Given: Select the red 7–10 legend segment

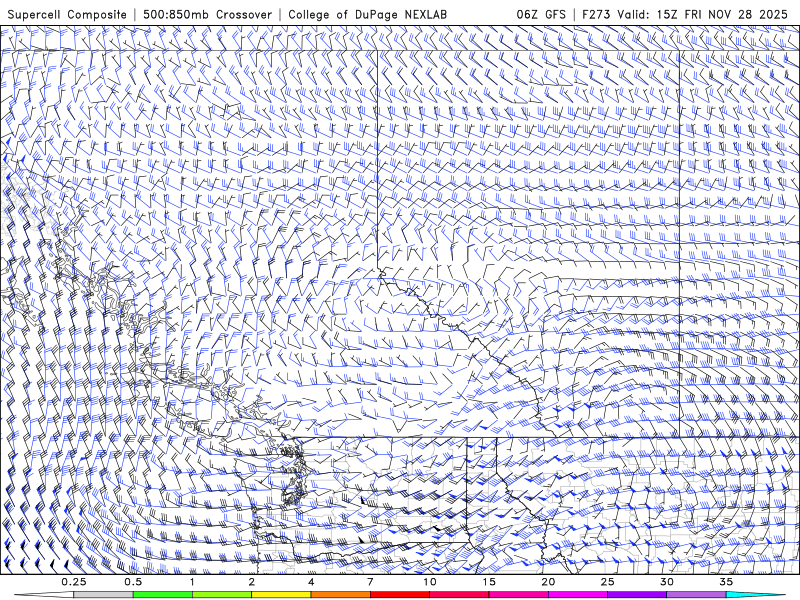Looking at the screenshot, I should point(399,595).
